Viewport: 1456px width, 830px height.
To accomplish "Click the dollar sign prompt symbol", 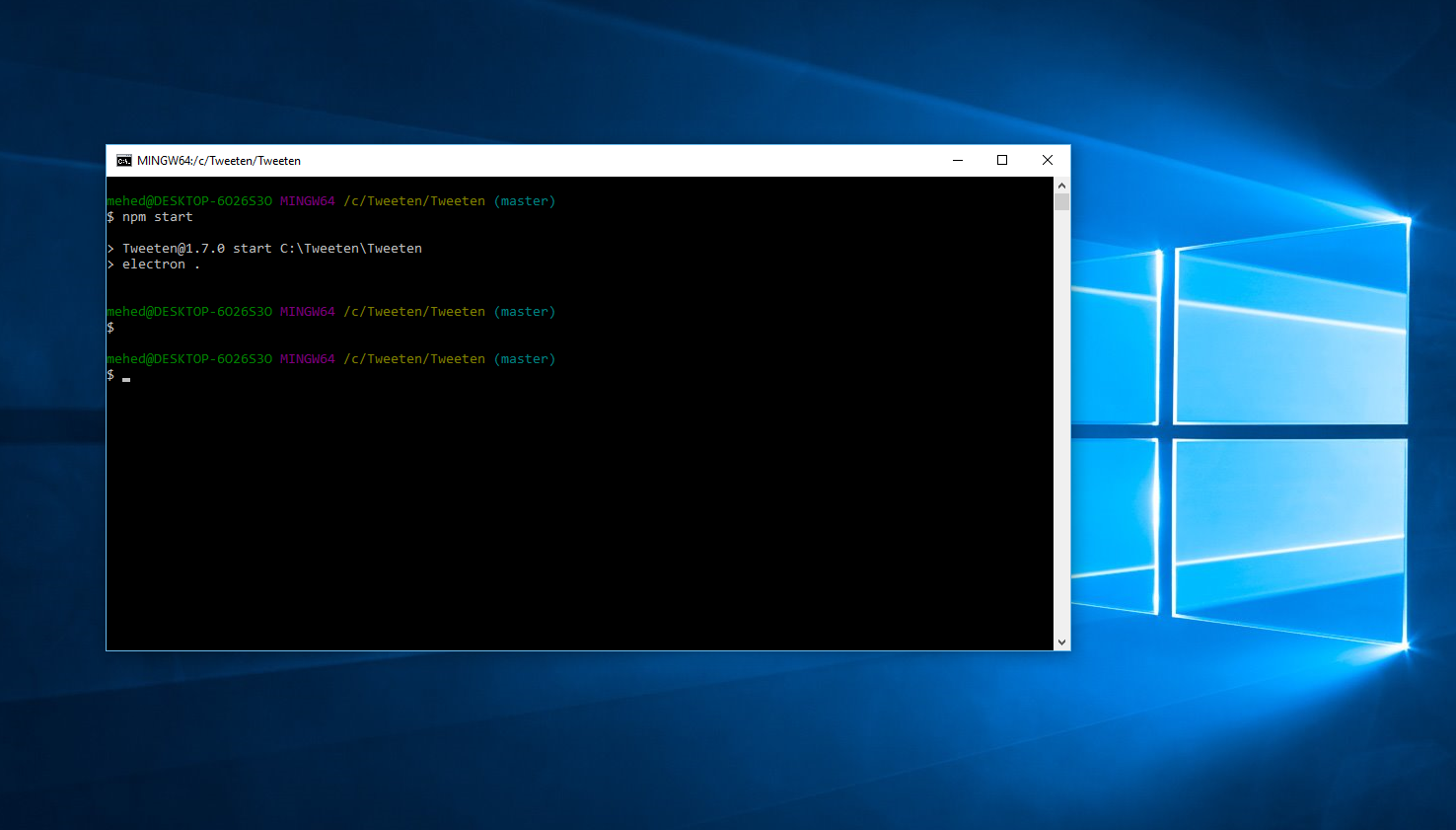I will coord(109,375).
